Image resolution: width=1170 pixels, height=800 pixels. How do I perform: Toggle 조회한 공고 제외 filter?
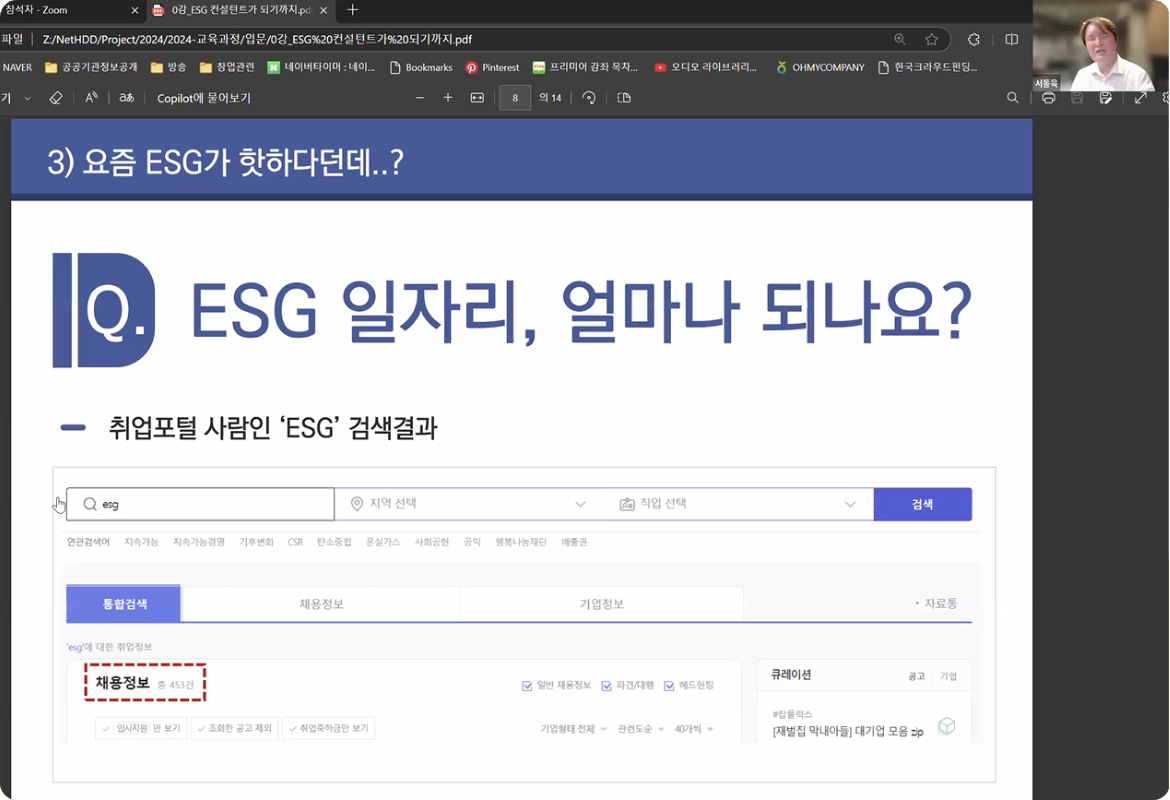pos(234,728)
